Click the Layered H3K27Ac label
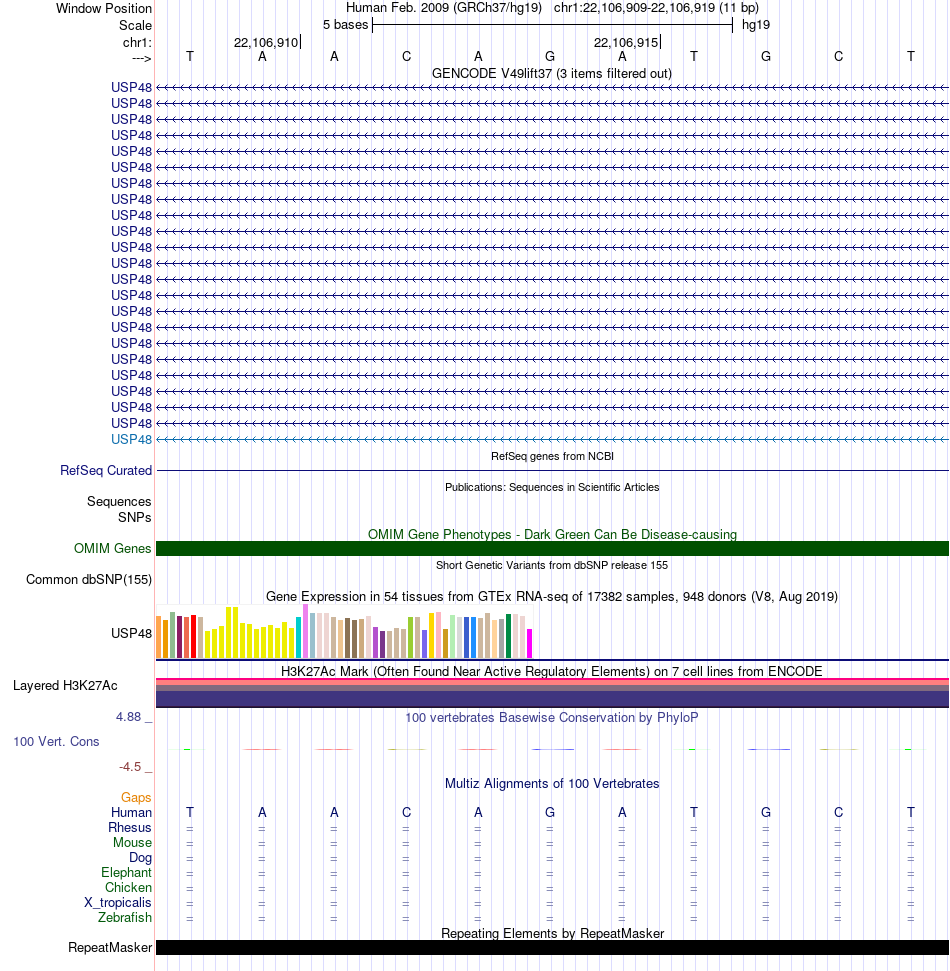The height and width of the screenshot is (971, 950). click(x=65, y=686)
